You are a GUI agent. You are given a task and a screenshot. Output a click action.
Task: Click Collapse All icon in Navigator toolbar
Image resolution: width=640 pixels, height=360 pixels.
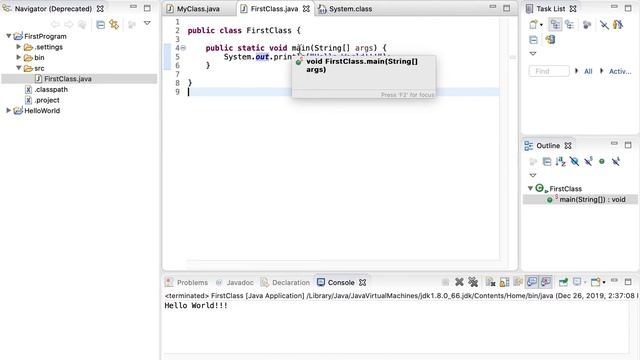pos(100,25)
